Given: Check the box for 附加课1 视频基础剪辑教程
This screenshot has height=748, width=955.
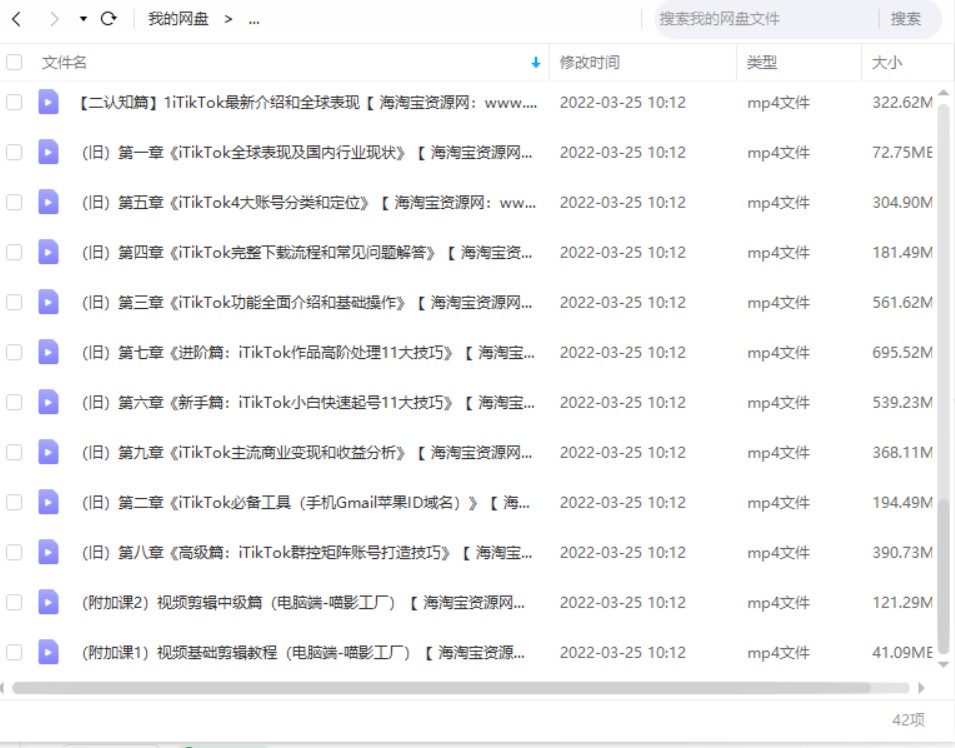Looking at the screenshot, I should pyautogui.click(x=14, y=652).
